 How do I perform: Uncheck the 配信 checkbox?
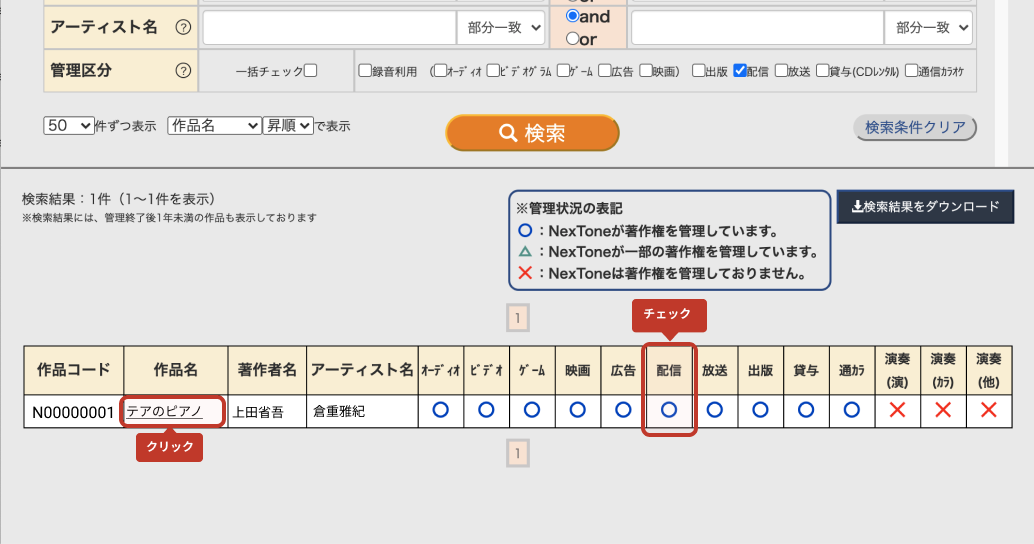(740, 71)
